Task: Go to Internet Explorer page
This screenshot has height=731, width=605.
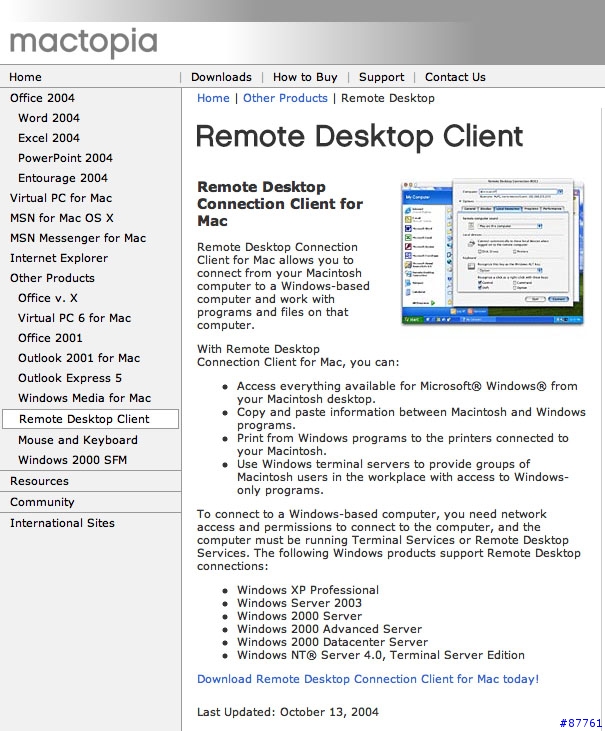Action: pyautogui.click(x=59, y=258)
